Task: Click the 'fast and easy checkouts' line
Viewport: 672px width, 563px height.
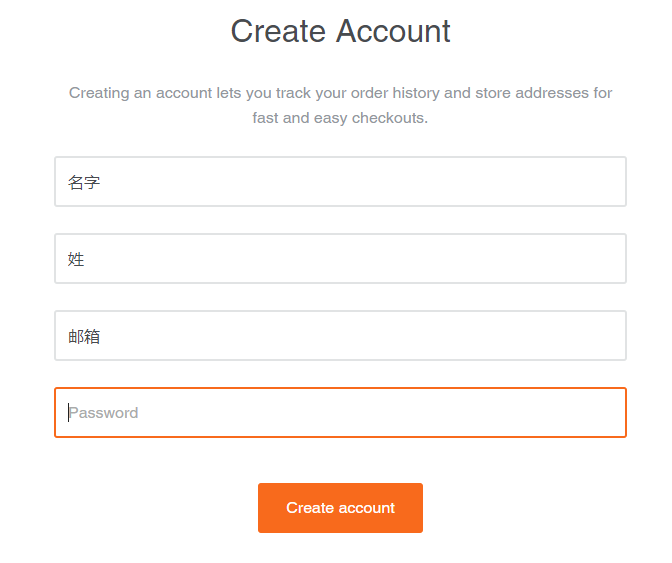Action: (x=340, y=118)
